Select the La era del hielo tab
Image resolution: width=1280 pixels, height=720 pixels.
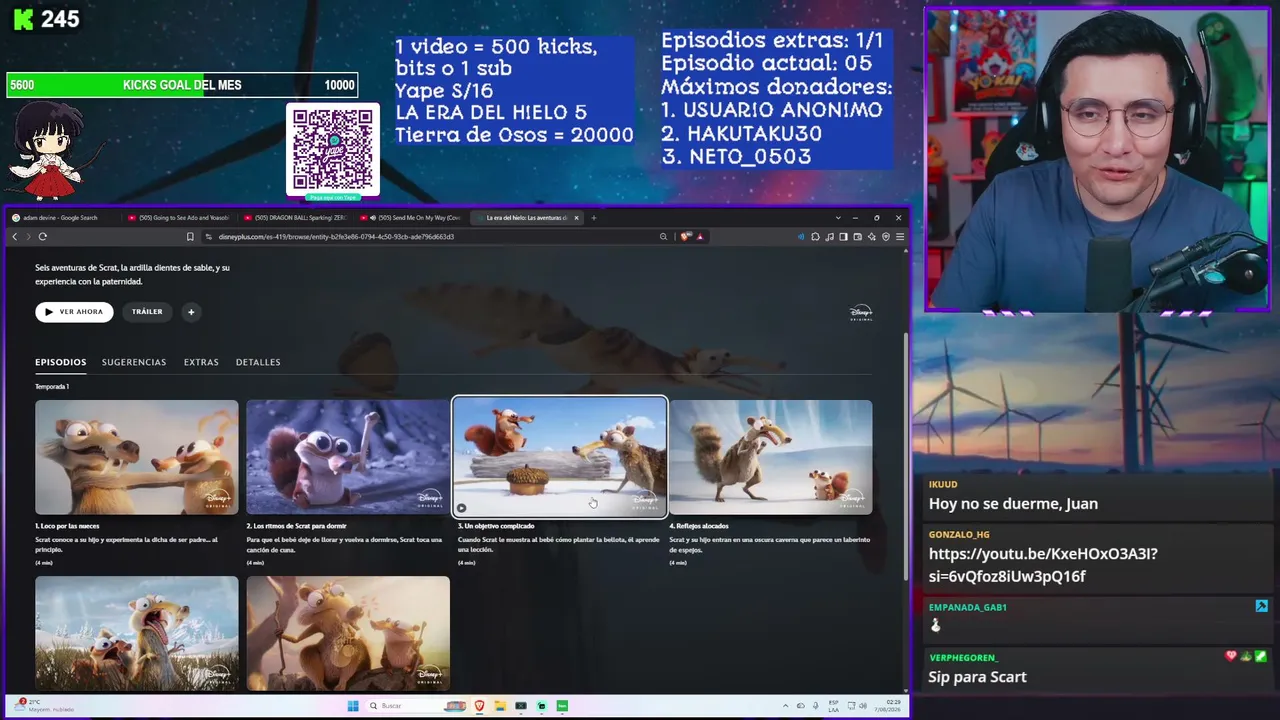pyautogui.click(x=527, y=218)
